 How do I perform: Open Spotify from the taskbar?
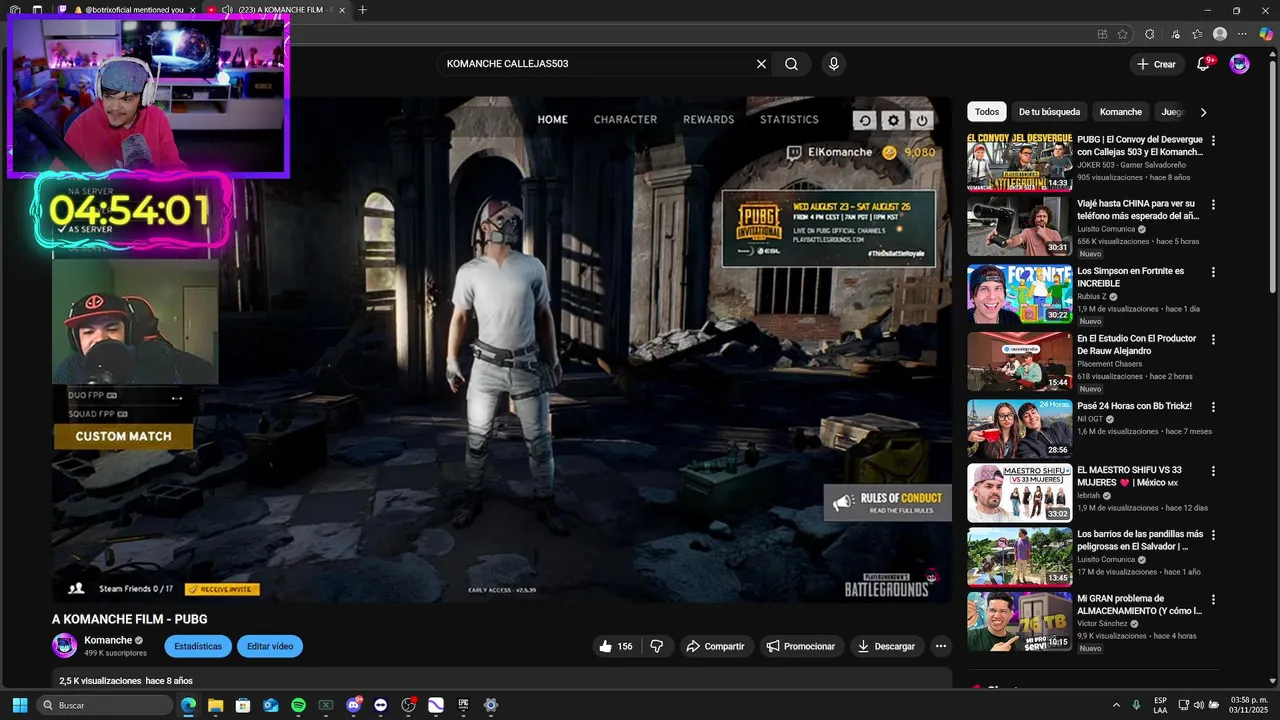[298, 705]
